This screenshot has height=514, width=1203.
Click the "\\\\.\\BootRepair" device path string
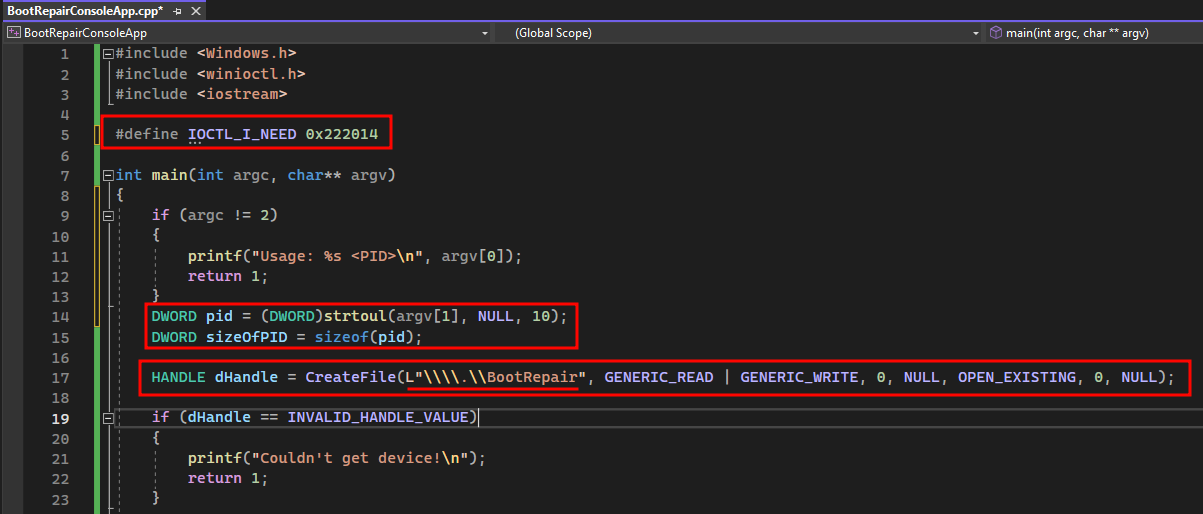pyautogui.click(x=500, y=378)
